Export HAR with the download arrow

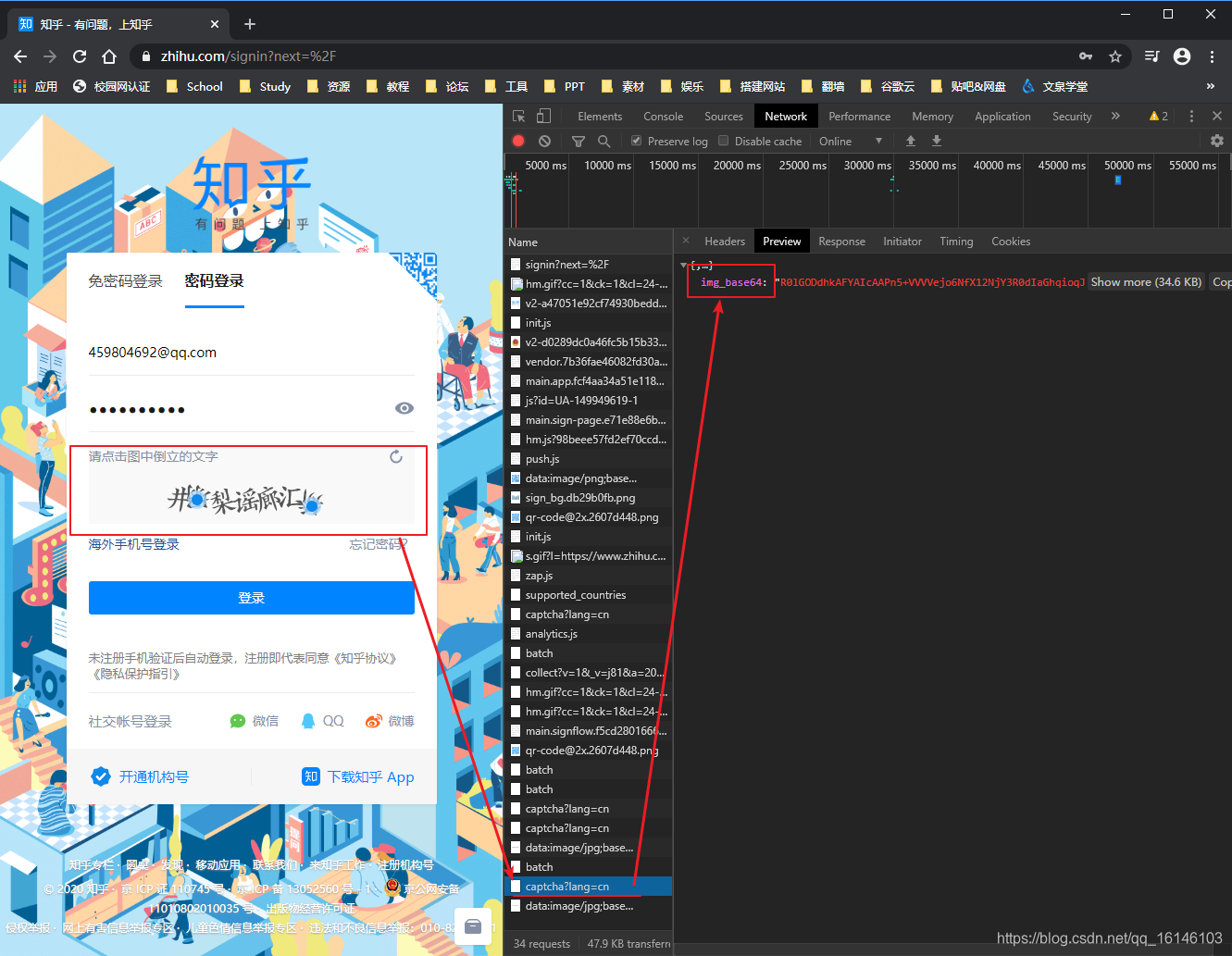(x=937, y=141)
